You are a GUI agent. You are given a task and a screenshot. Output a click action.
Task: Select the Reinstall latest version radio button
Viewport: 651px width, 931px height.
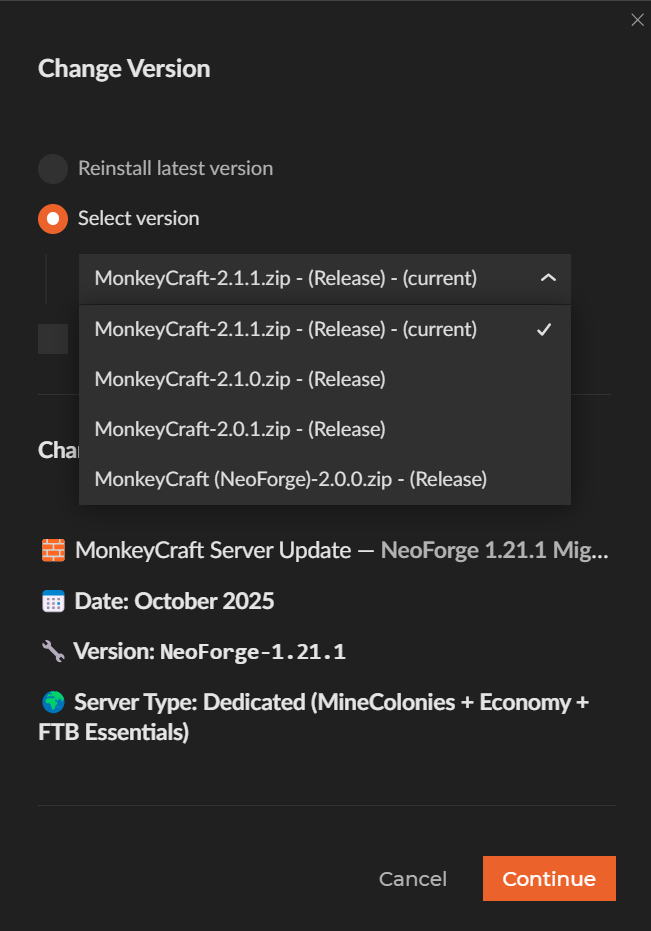[x=52, y=168]
